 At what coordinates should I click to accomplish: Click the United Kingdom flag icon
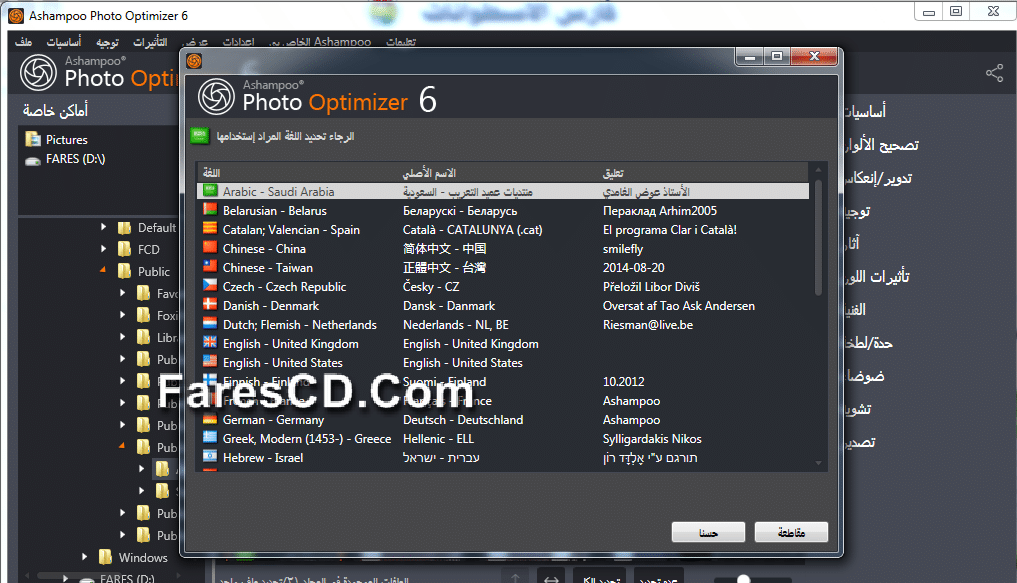point(209,342)
